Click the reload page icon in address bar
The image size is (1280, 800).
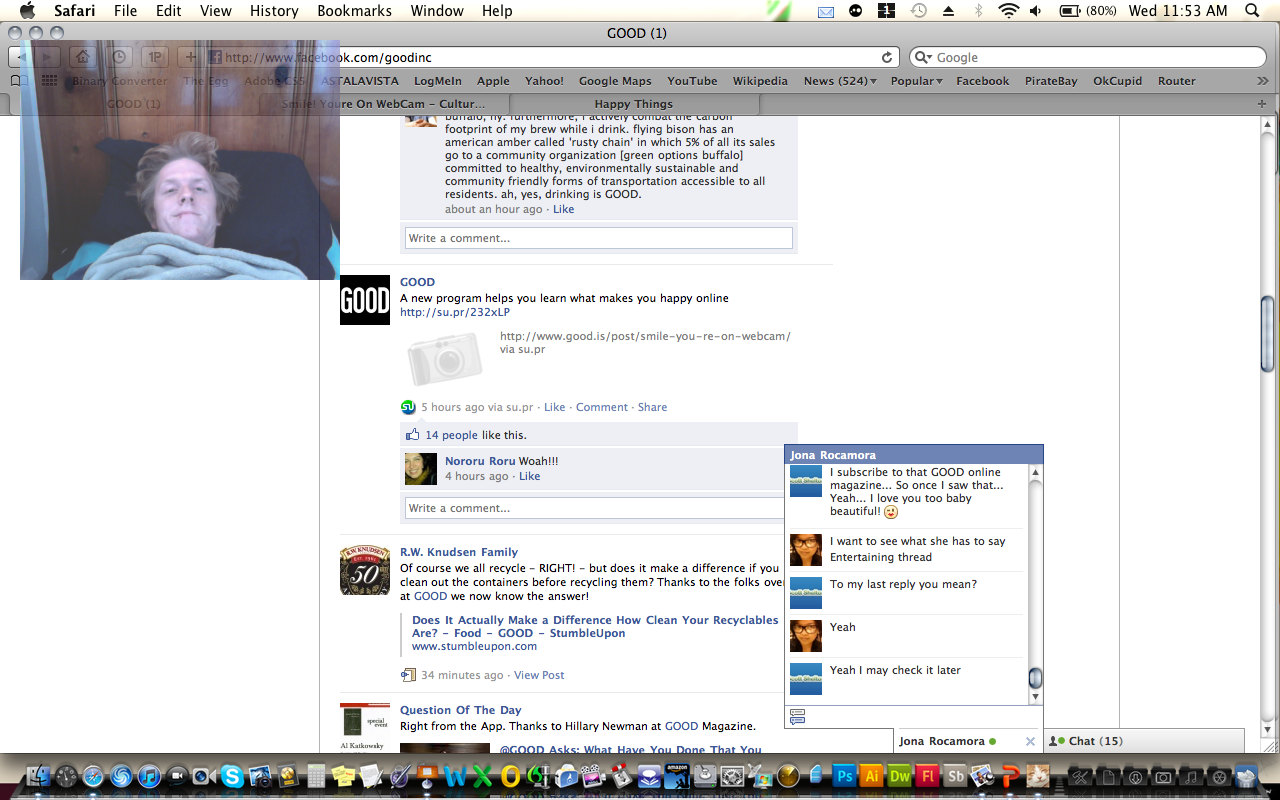pyautogui.click(x=886, y=58)
